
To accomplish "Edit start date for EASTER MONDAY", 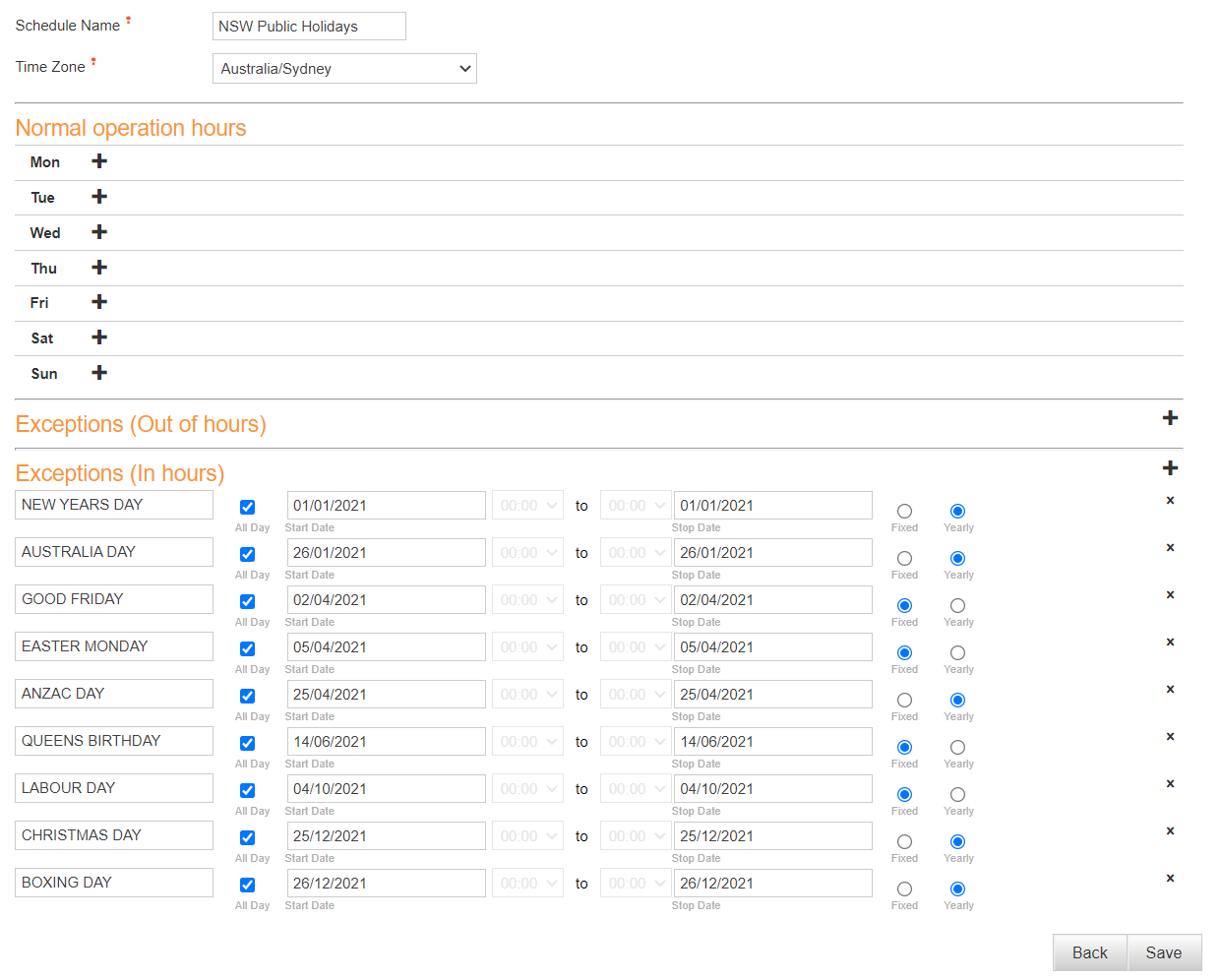I will click(x=387, y=647).
